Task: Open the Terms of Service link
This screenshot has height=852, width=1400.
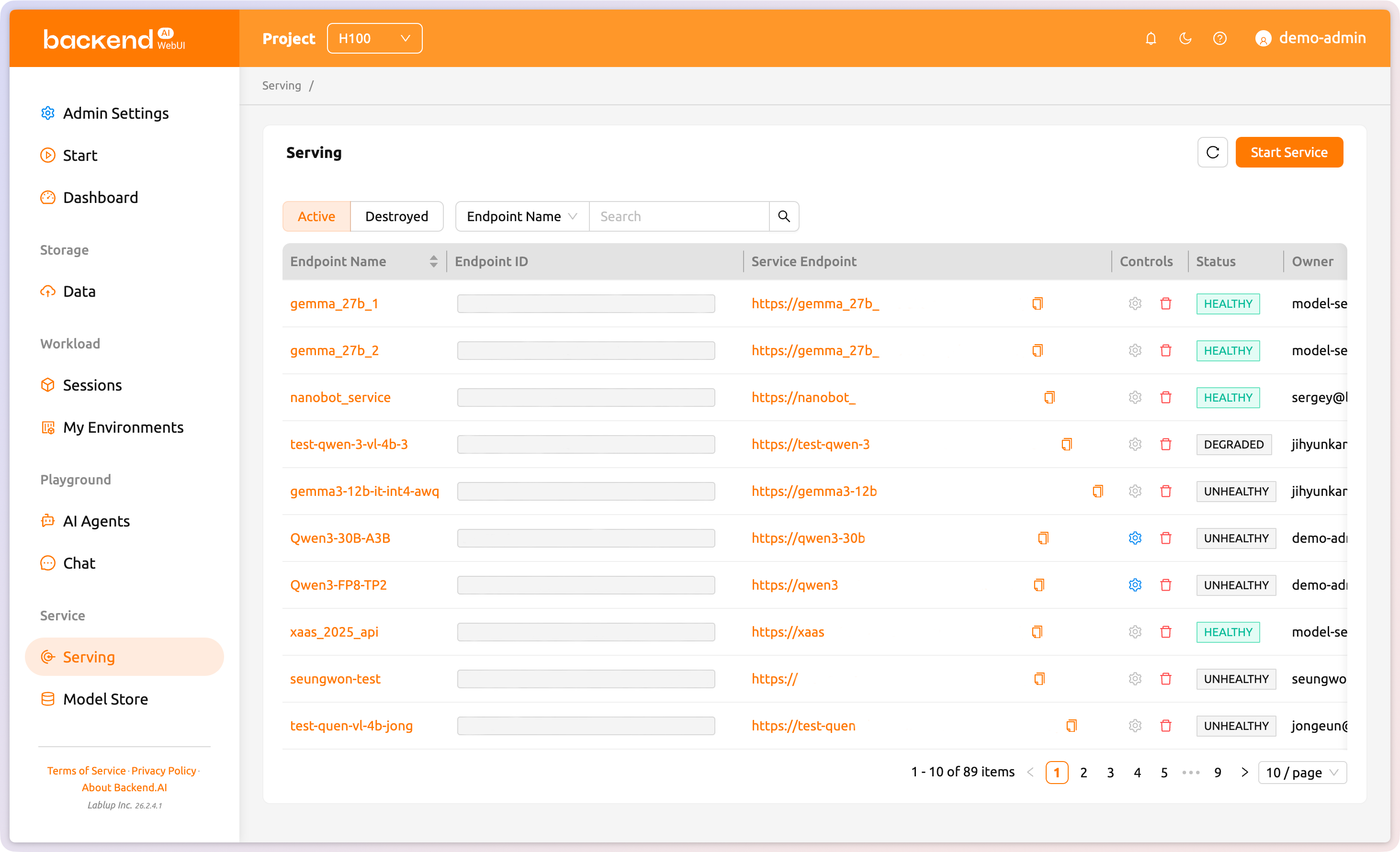Action: click(x=86, y=770)
